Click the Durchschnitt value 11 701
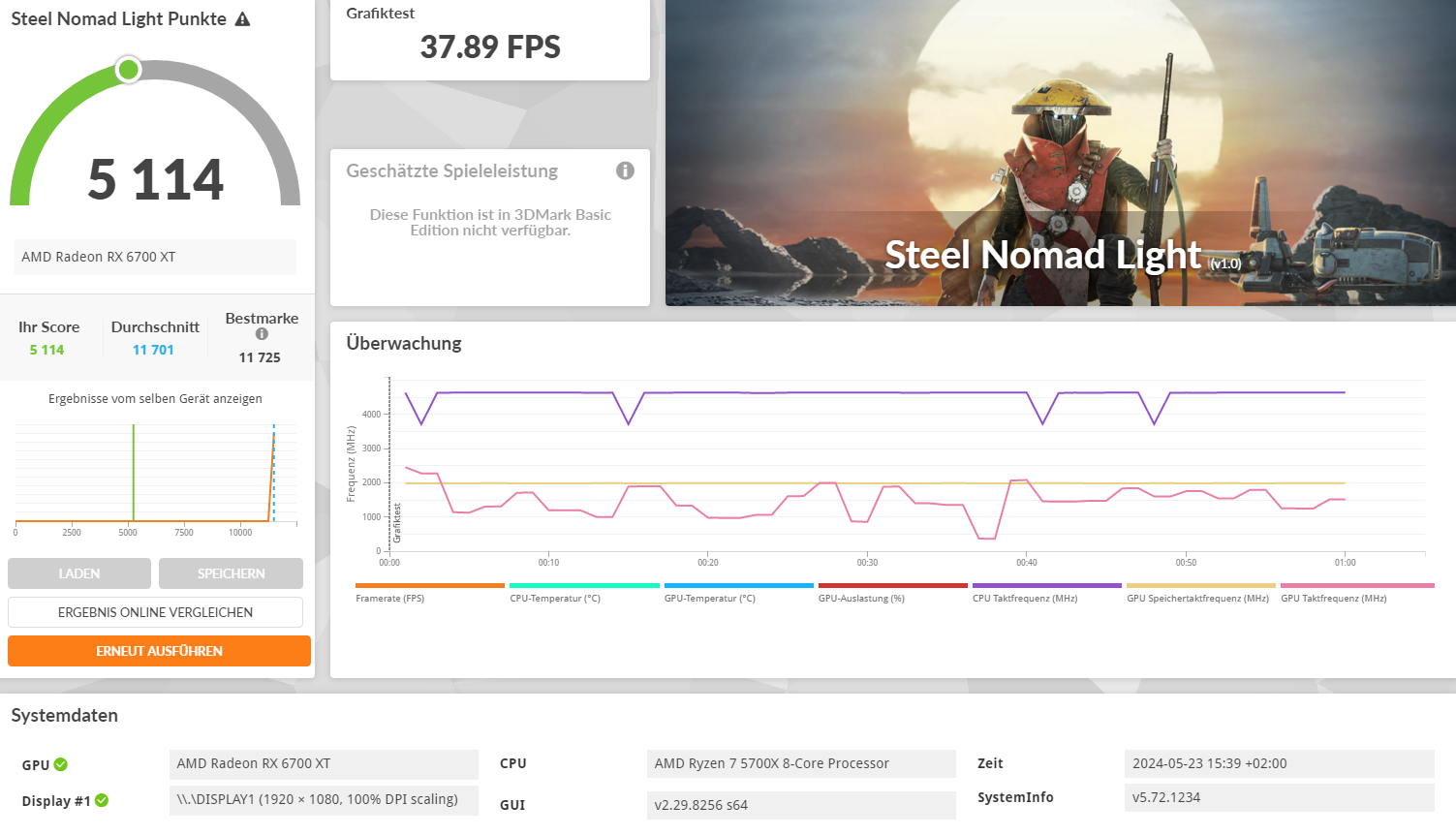The image size is (1456, 835). [x=153, y=350]
